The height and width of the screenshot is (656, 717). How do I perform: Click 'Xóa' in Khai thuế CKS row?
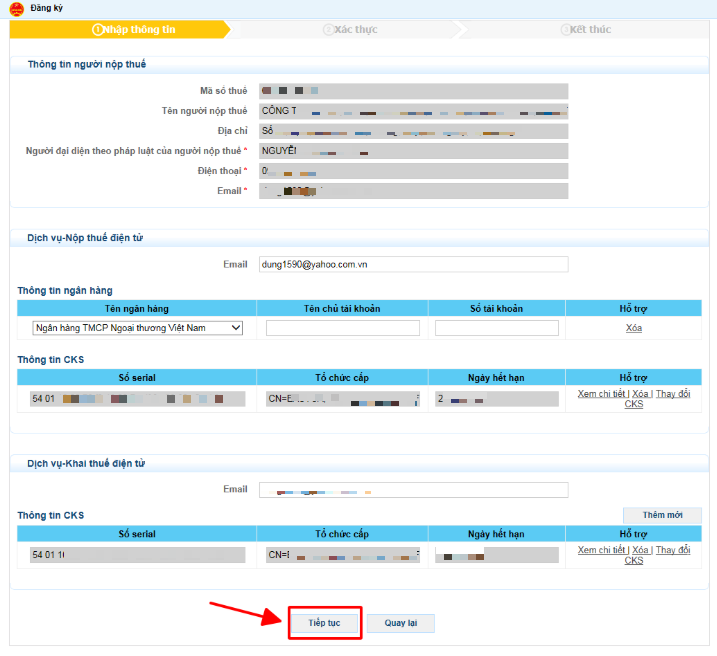pyautogui.click(x=640, y=550)
